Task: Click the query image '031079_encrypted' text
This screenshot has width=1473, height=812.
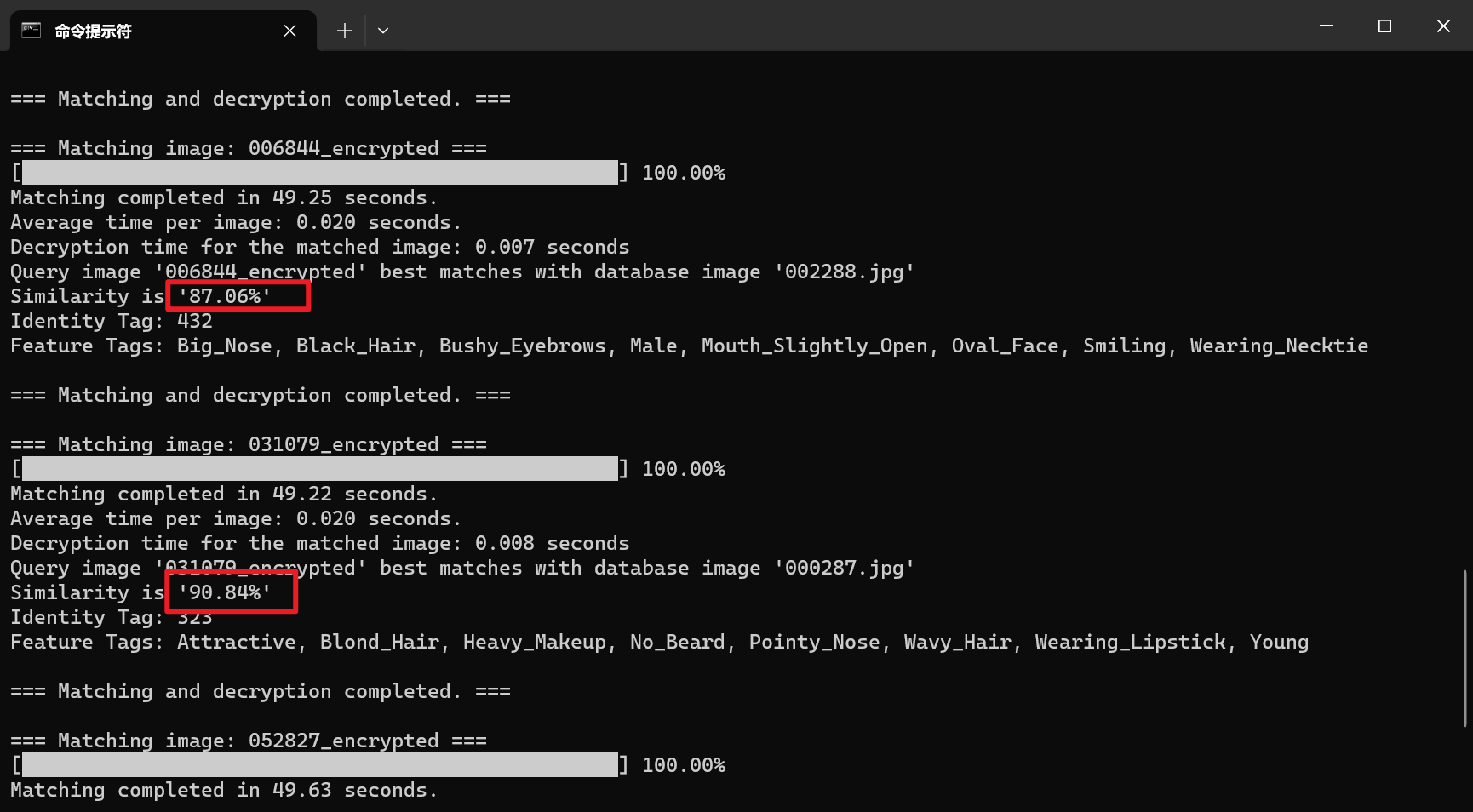Action: point(258,568)
